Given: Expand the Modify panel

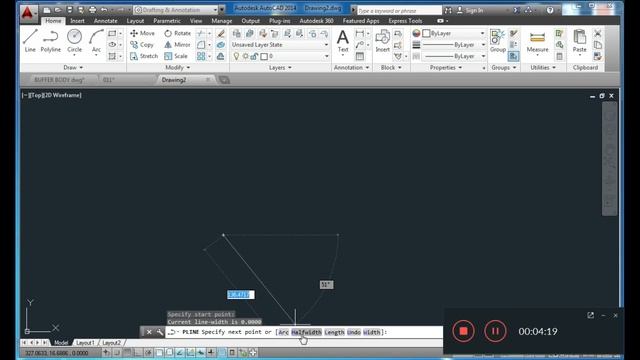Looking at the screenshot, I should [178, 67].
